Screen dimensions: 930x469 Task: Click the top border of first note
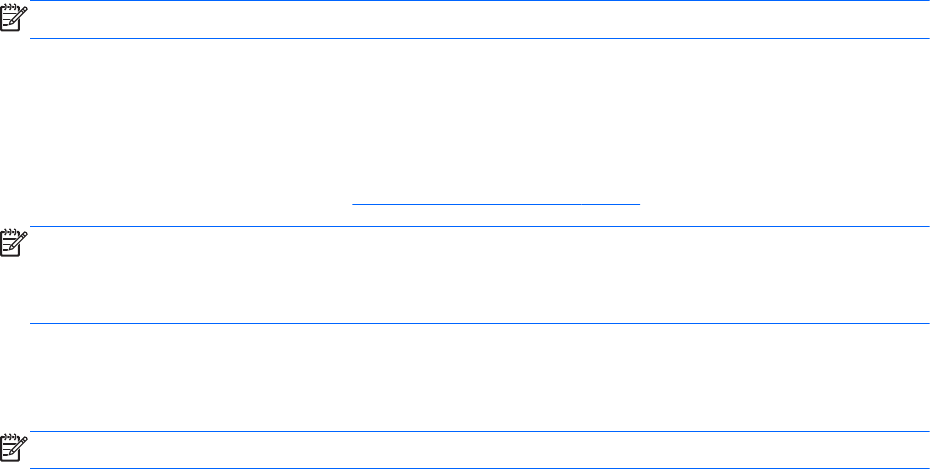click(x=480, y=1)
